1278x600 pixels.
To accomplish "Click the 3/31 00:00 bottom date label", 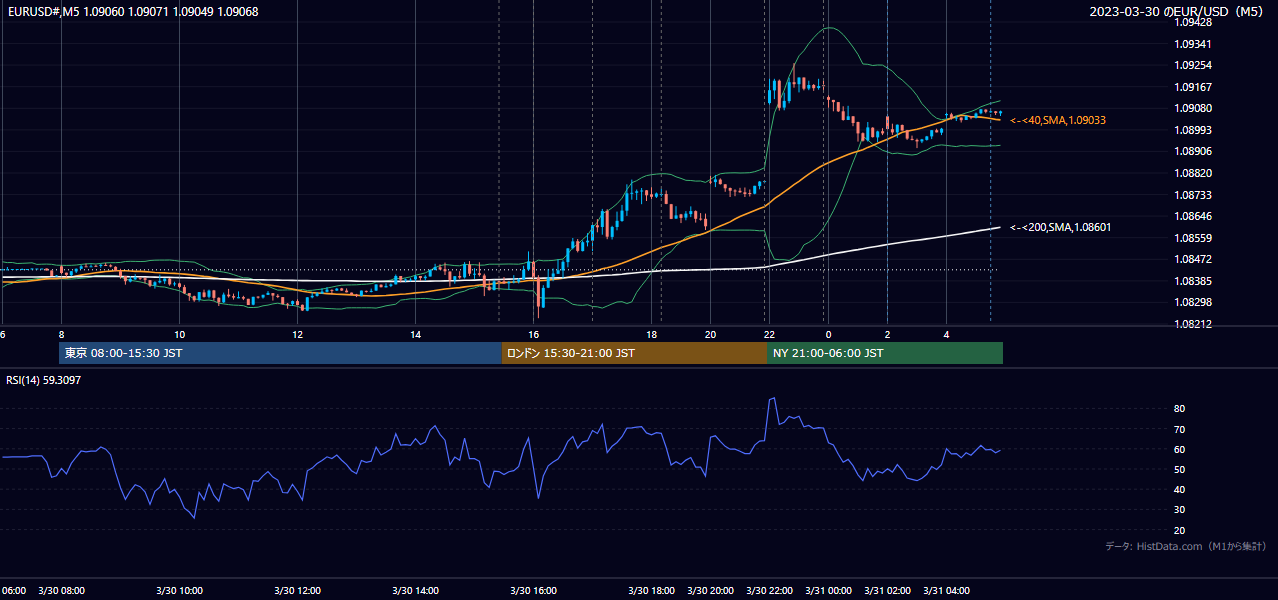I will coord(828,590).
